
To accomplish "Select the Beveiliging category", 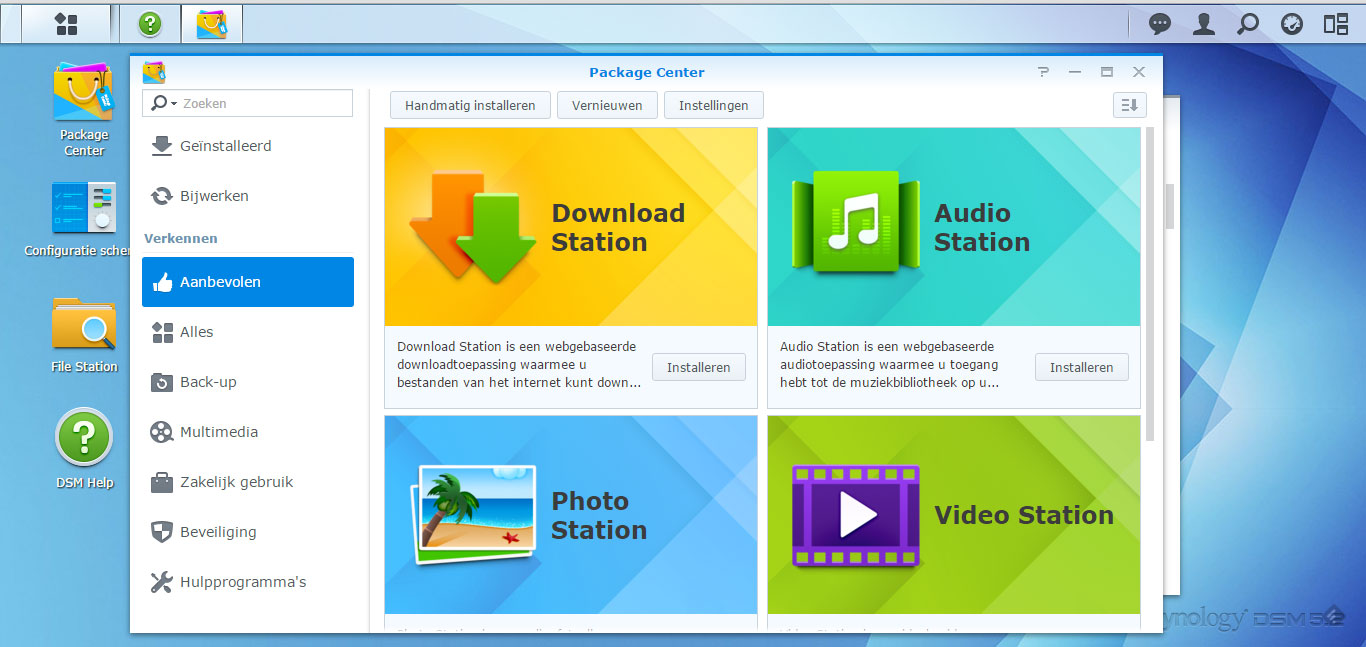I will click(248, 532).
